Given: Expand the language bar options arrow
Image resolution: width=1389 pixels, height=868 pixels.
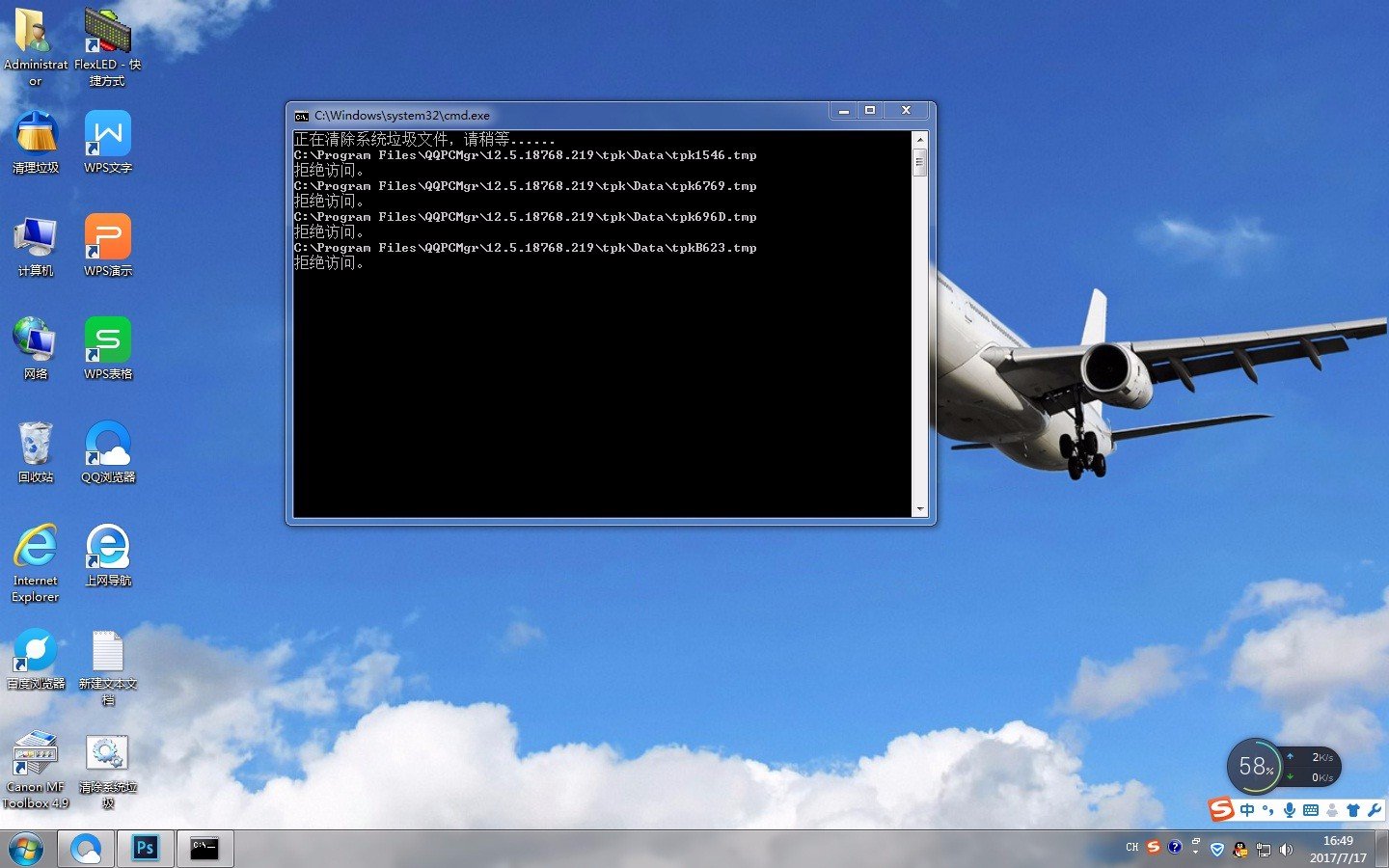Looking at the screenshot, I should pyautogui.click(x=1195, y=853).
